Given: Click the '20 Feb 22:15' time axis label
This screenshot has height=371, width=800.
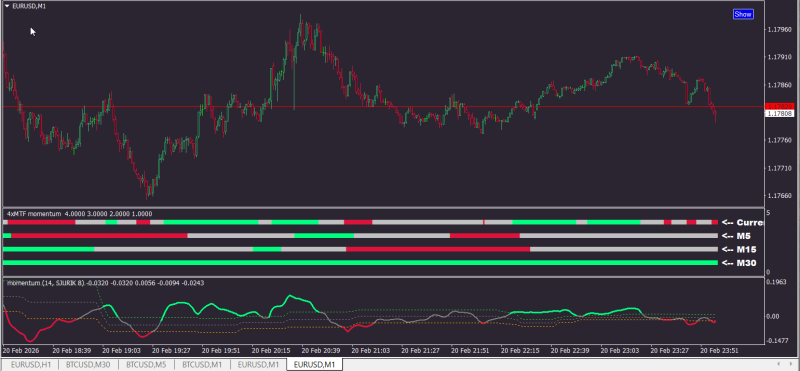Looking at the screenshot, I should point(521,351).
